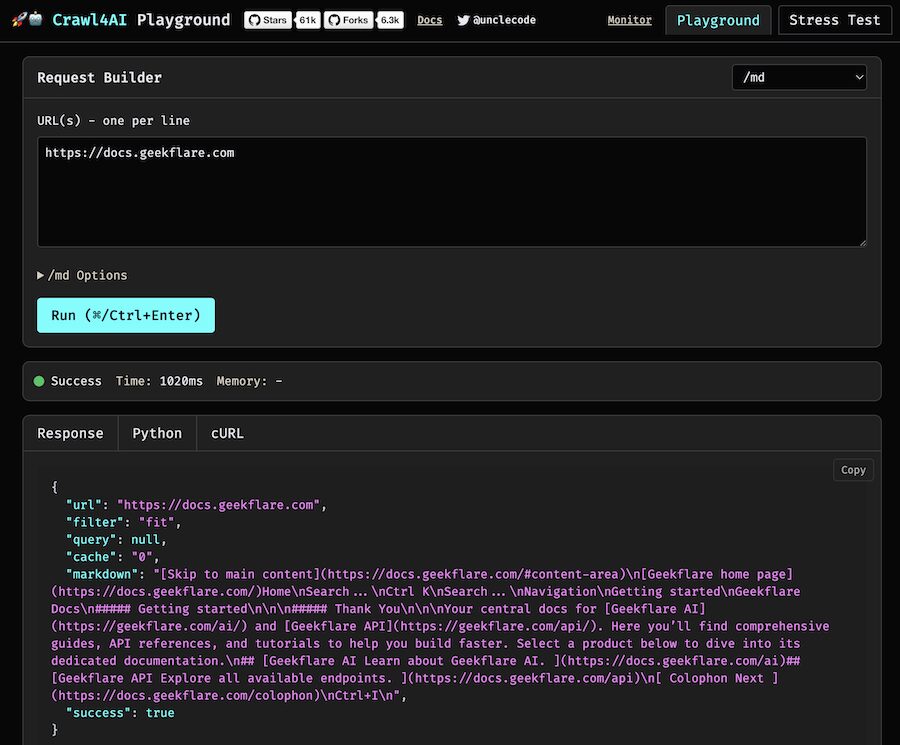The image size is (900, 745).
Task: Click the 6.3k forks count
Action: click(390, 20)
